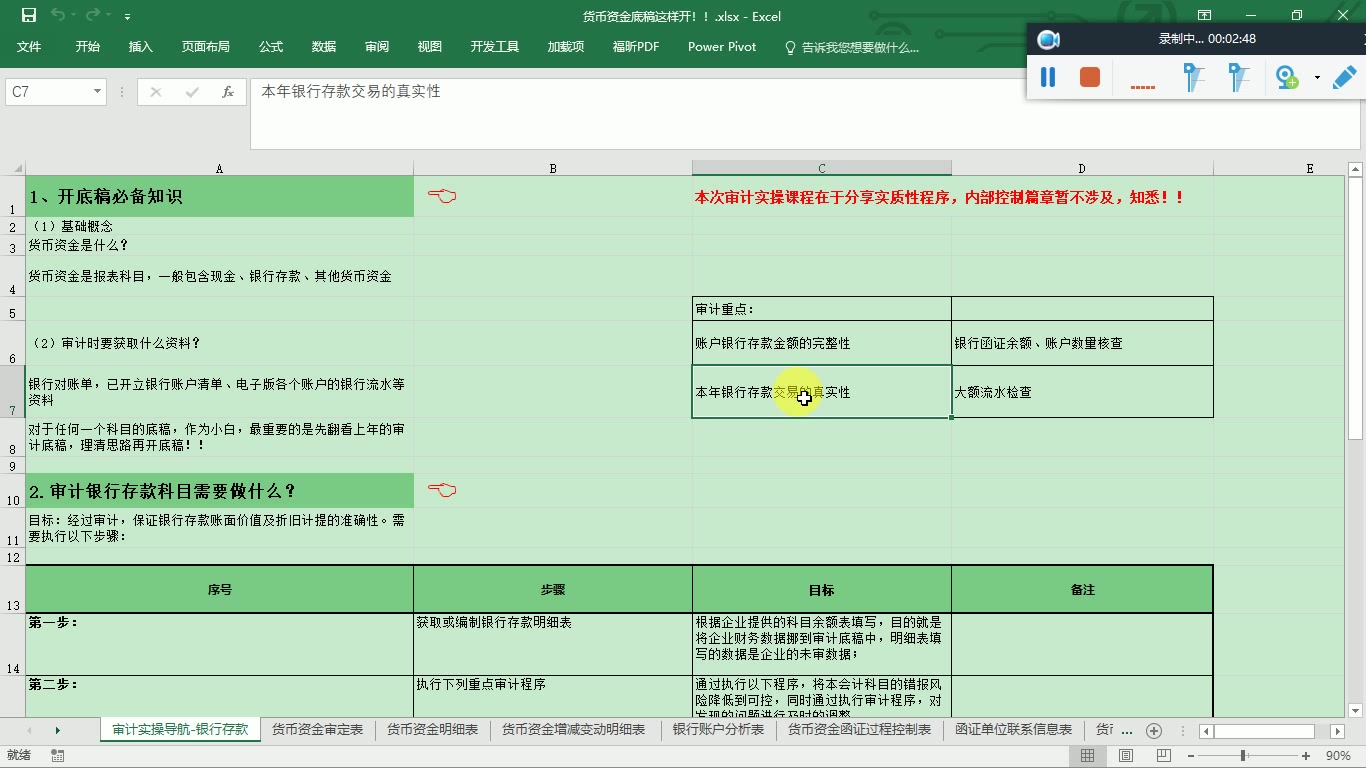Switch to Normal view icon

[x=1087, y=756]
